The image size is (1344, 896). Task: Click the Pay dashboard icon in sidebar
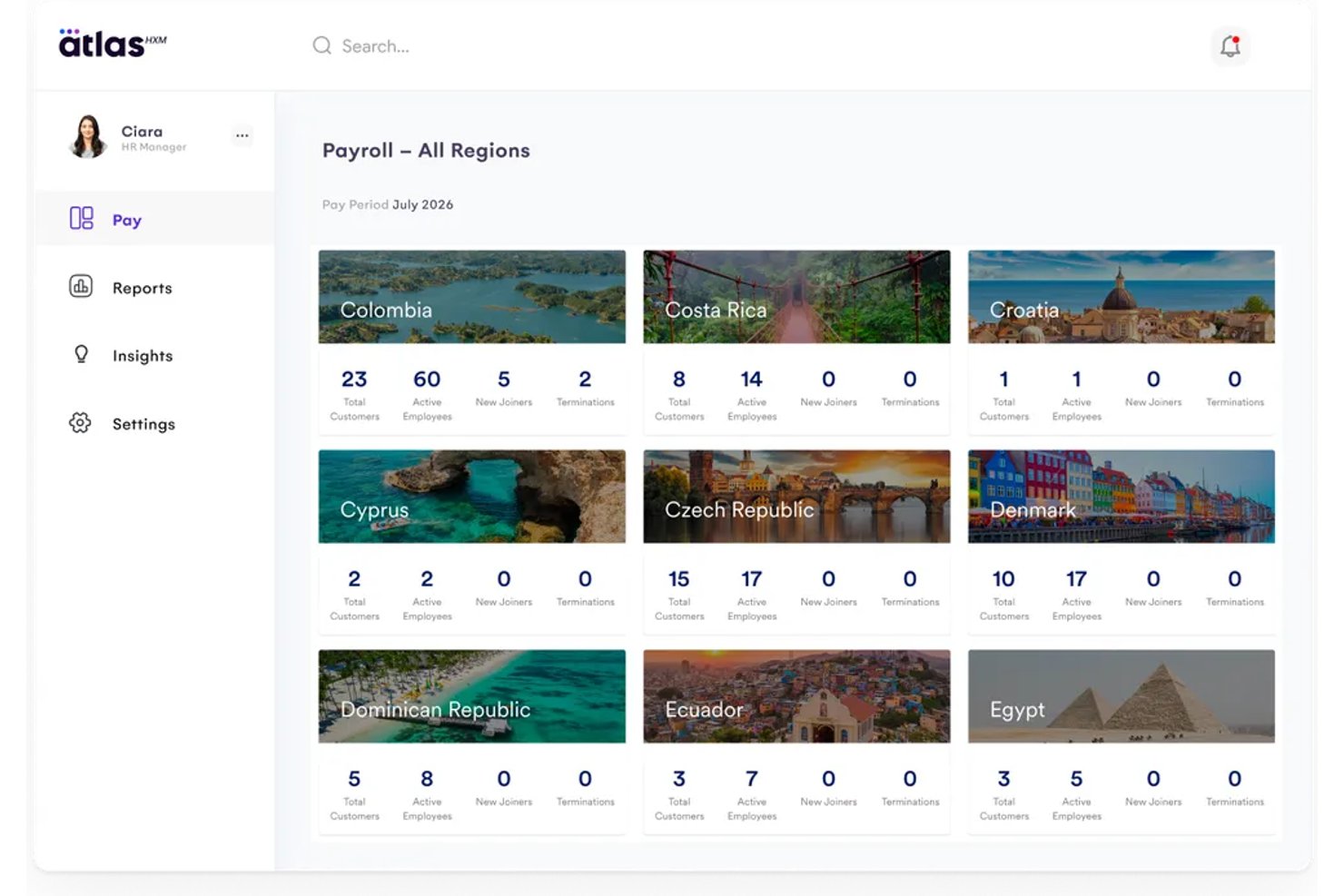point(81,218)
